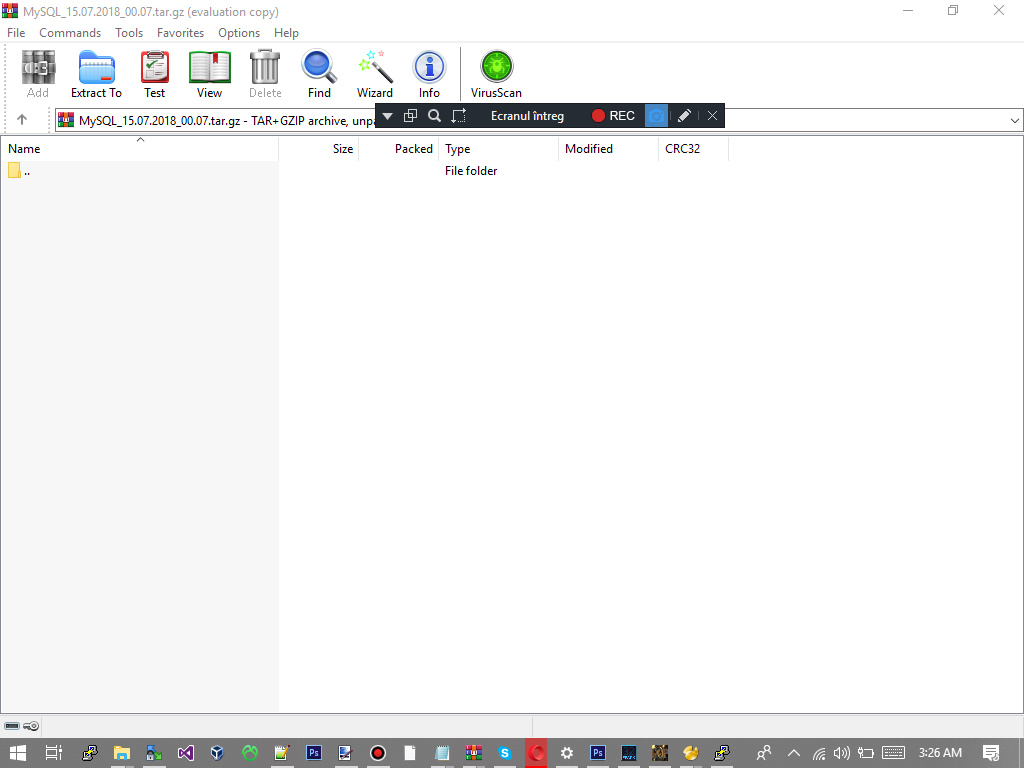The height and width of the screenshot is (768, 1024).
Task: Open the recorder pencil draw tool
Action: pyautogui.click(x=684, y=116)
